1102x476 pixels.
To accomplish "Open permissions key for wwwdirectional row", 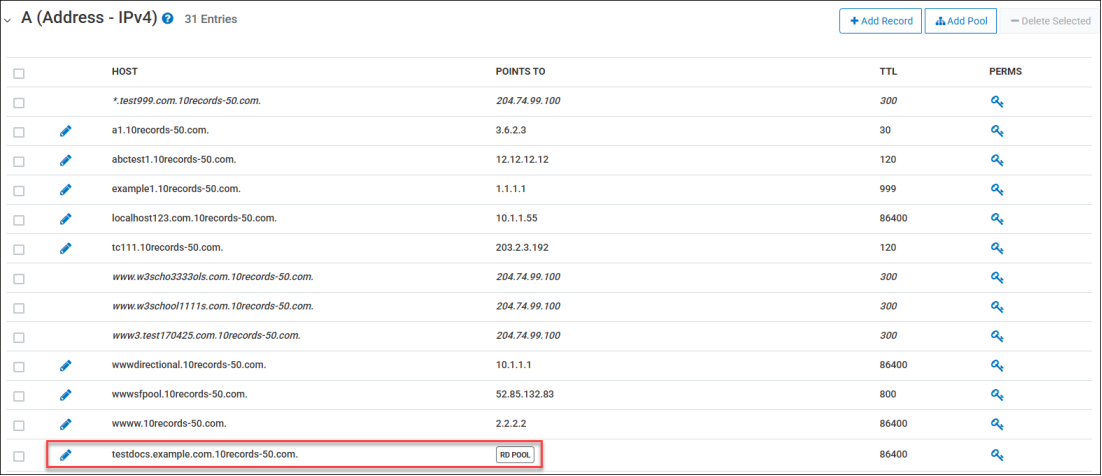I will tap(997, 366).
